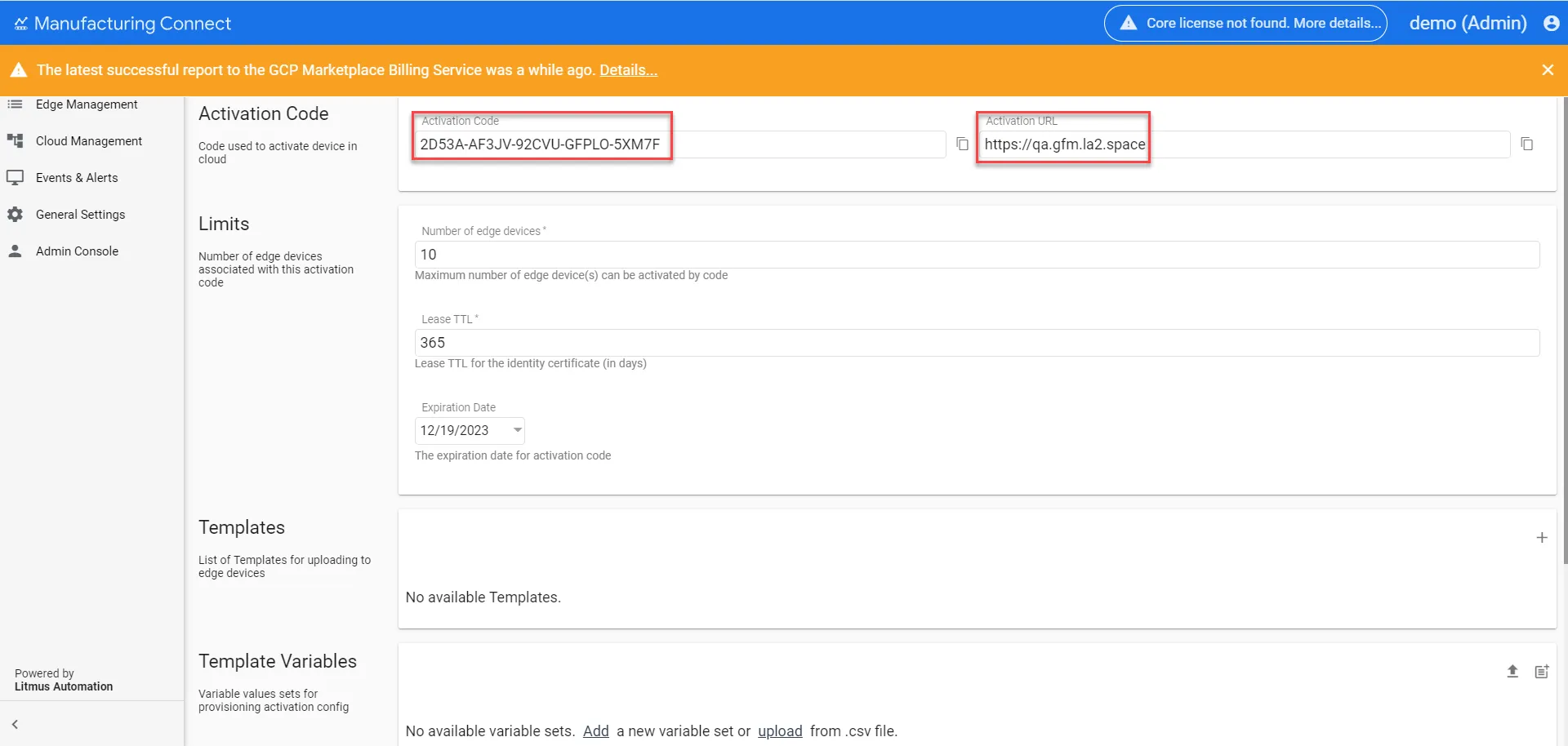Copy the Activation URL to clipboard
This screenshot has height=746, width=1568.
(x=1526, y=144)
